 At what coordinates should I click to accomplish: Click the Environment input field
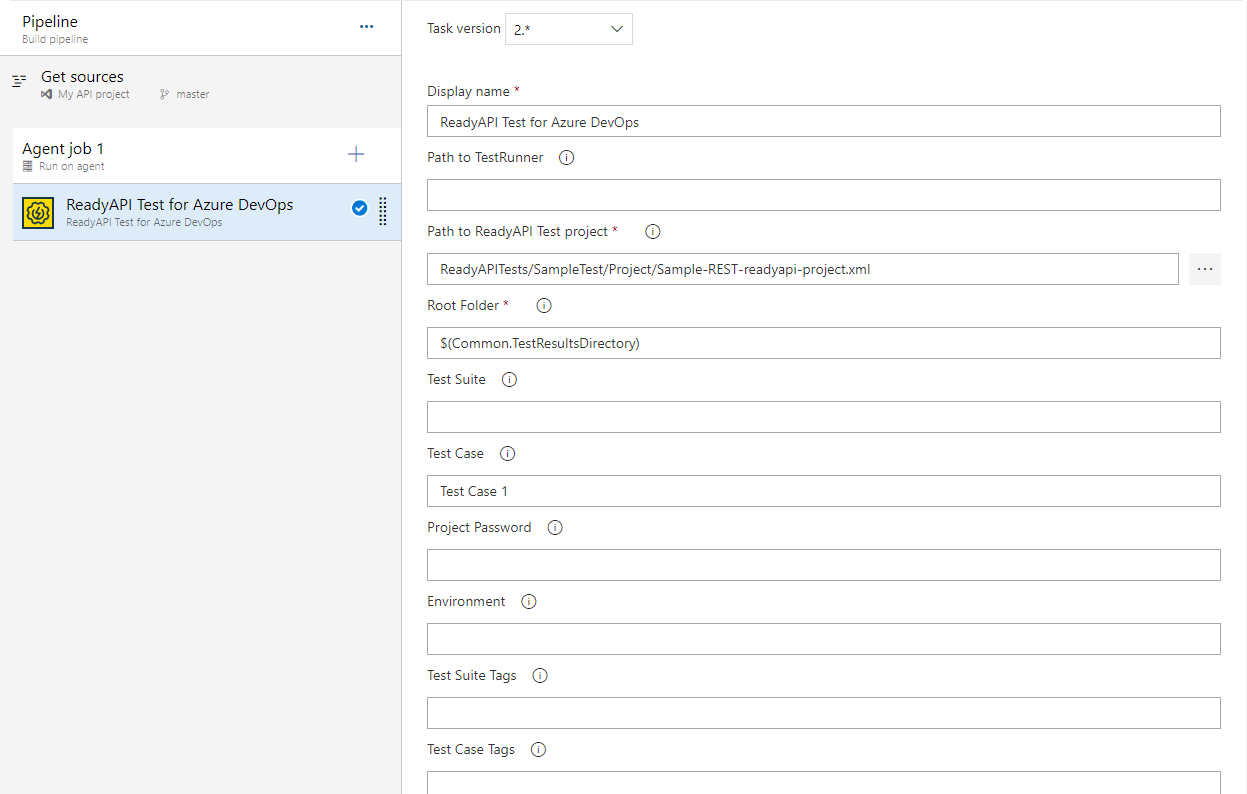click(824, 639)
